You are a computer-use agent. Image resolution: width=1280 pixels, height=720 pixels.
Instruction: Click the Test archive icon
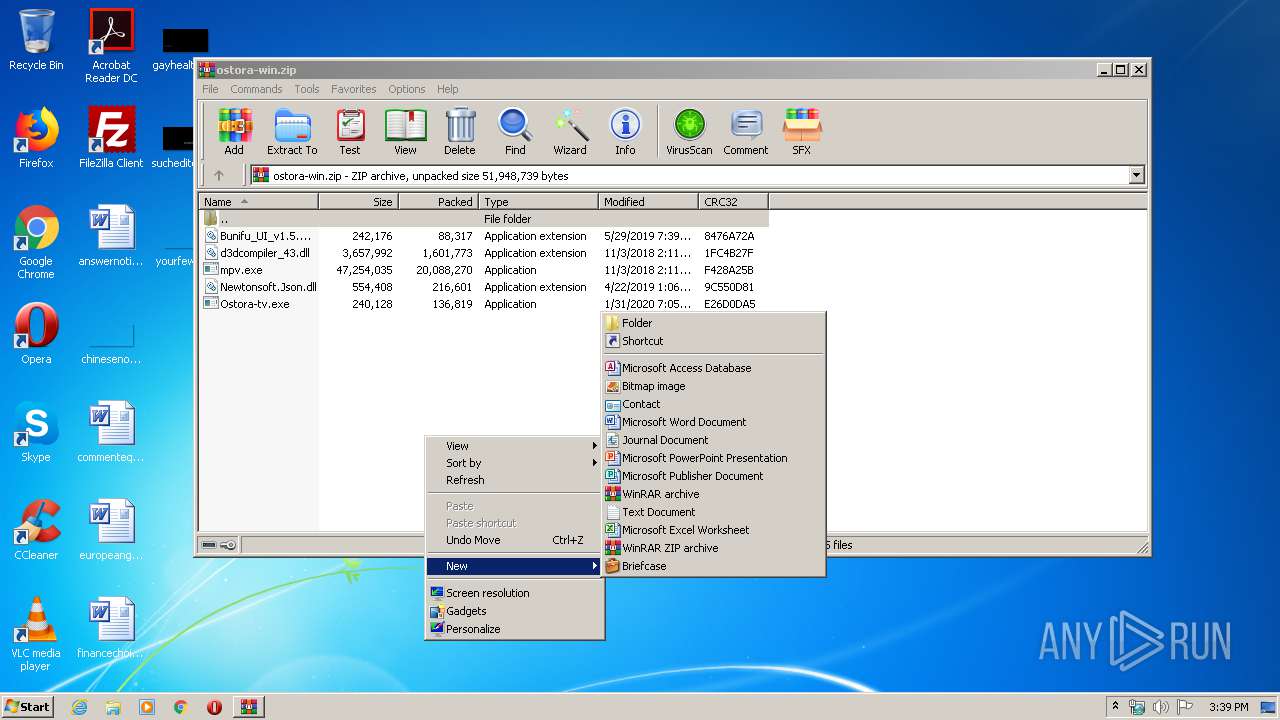pyautogui.click(x=350, y=132)
